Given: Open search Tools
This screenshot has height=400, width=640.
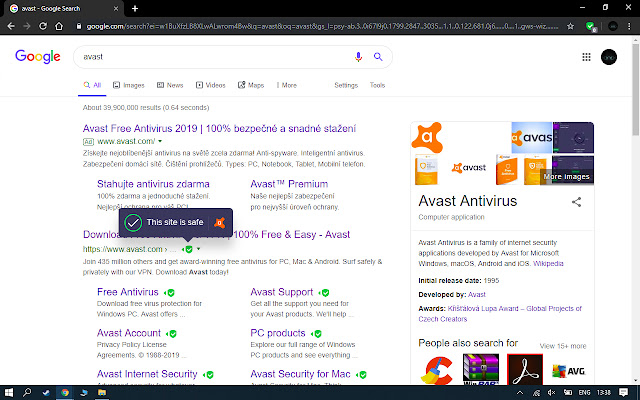Looking at the screenshot, I should [x=378, y=85].
